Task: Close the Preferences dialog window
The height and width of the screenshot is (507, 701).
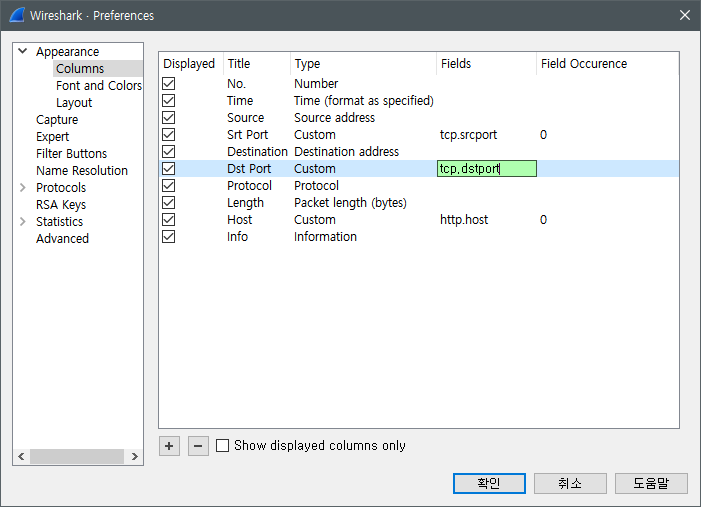Action: pyautogui.click(x=684, y=15)
